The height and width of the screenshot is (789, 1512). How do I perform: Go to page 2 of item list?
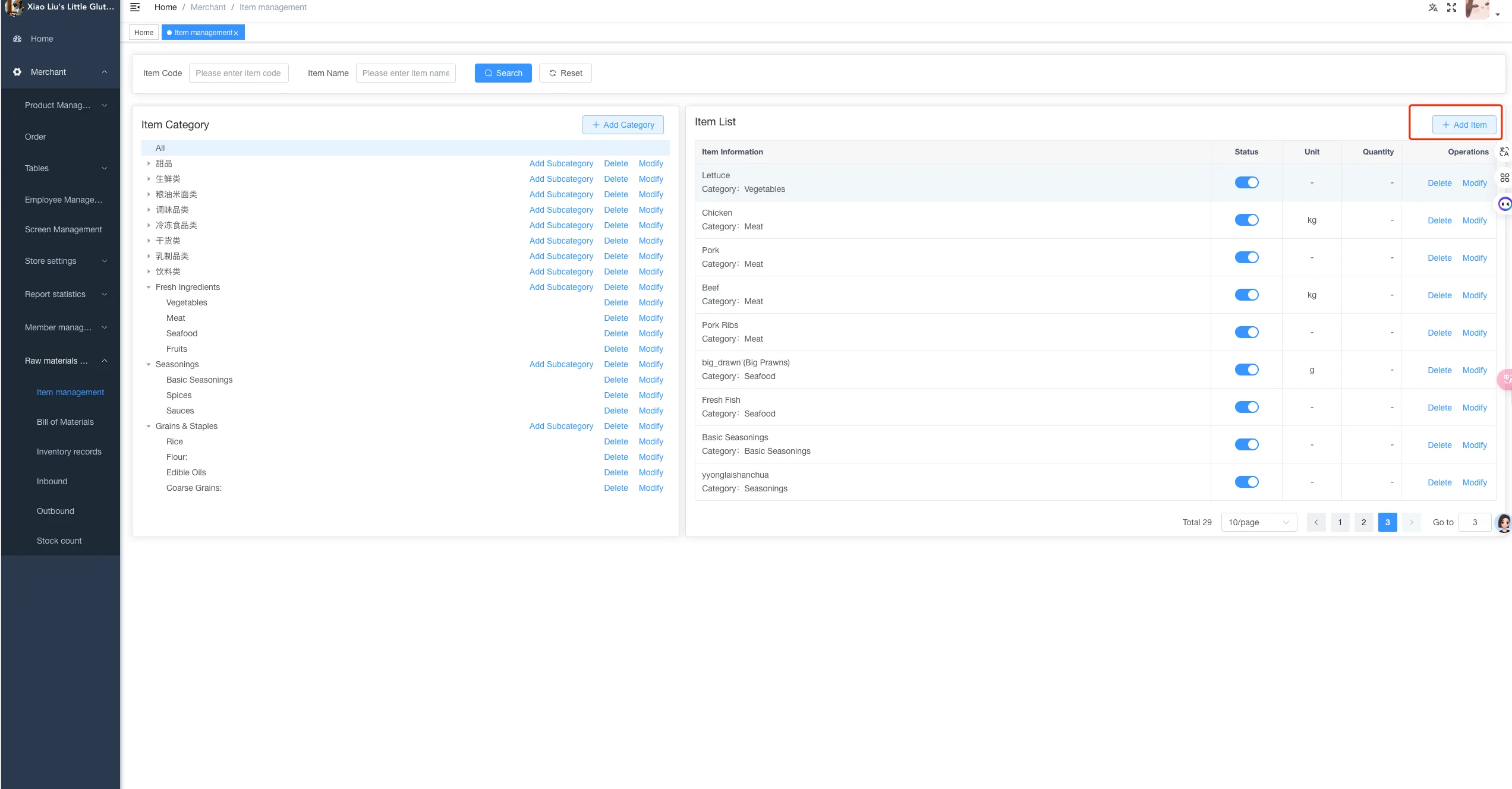(1363, 522)
